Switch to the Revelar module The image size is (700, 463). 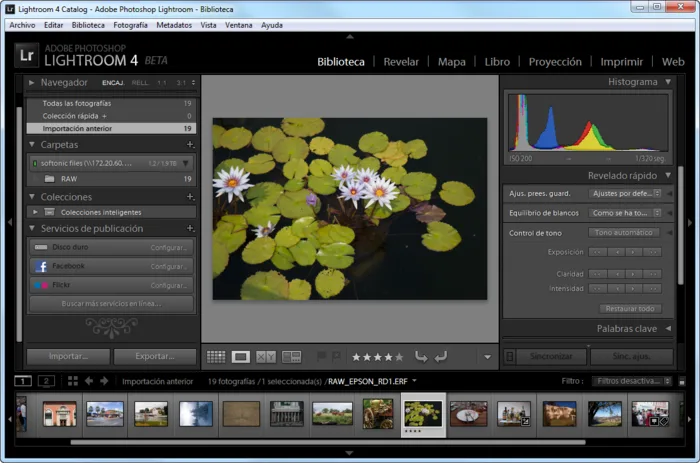coord(401,62)
